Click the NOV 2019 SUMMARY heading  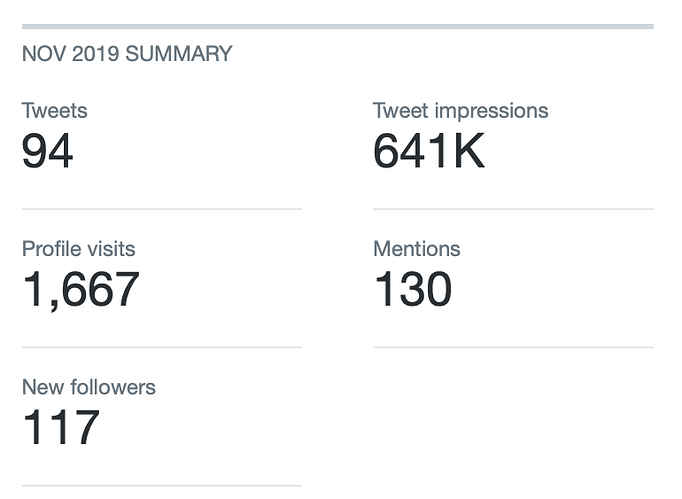pyautogui.click(x=127, y=54)
